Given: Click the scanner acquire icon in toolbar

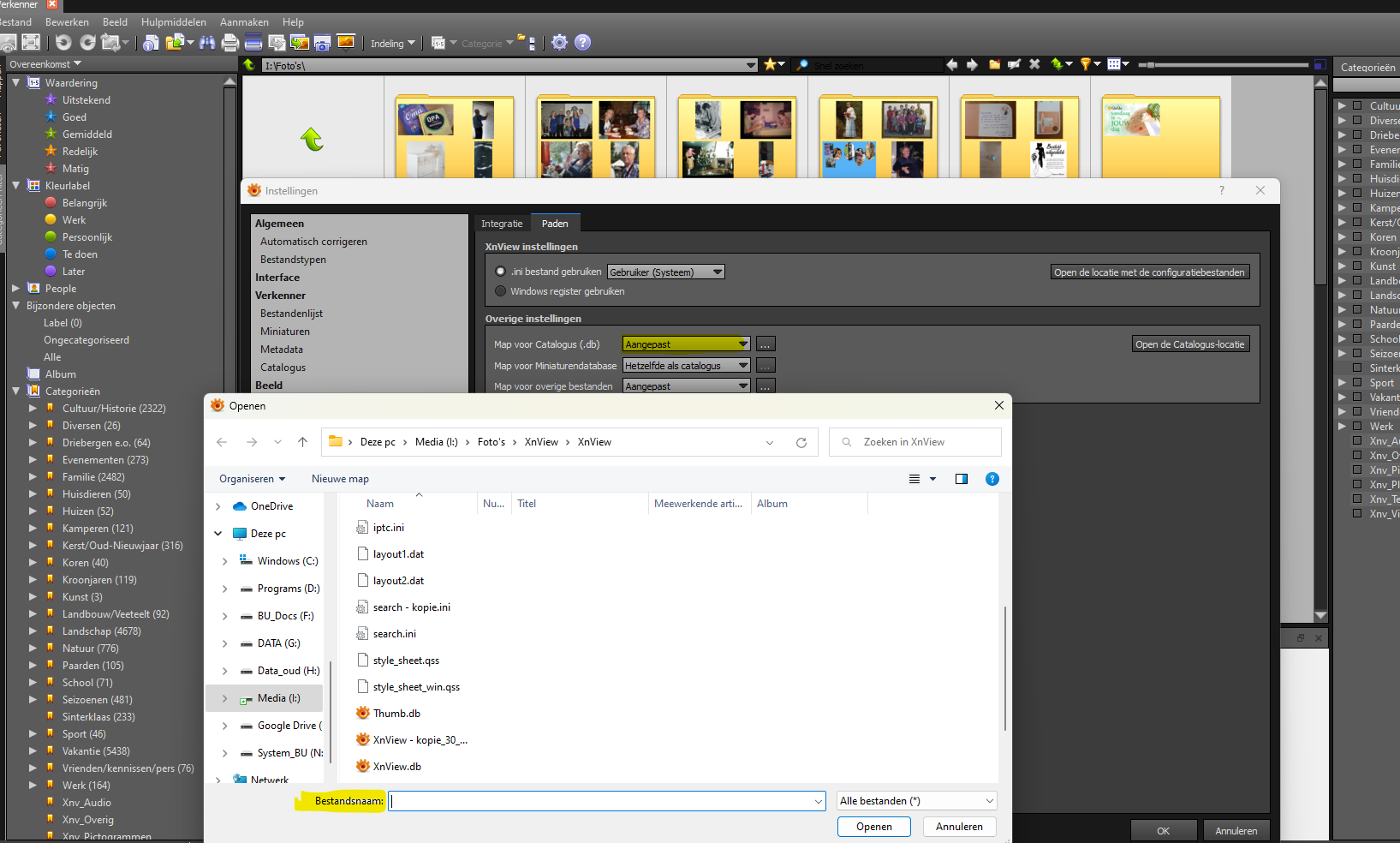Looking at the screenshot, I should pyautogui.click(x=253, y=43).
